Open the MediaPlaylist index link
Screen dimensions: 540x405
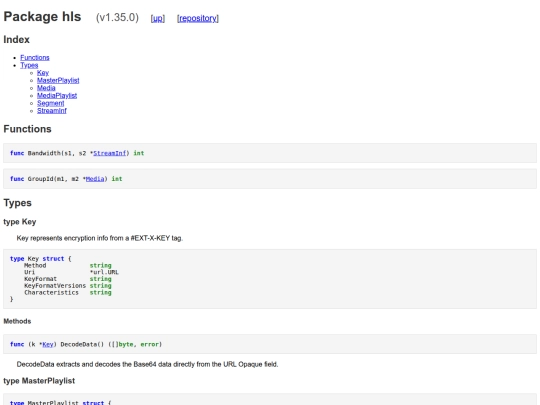point(57,95)
